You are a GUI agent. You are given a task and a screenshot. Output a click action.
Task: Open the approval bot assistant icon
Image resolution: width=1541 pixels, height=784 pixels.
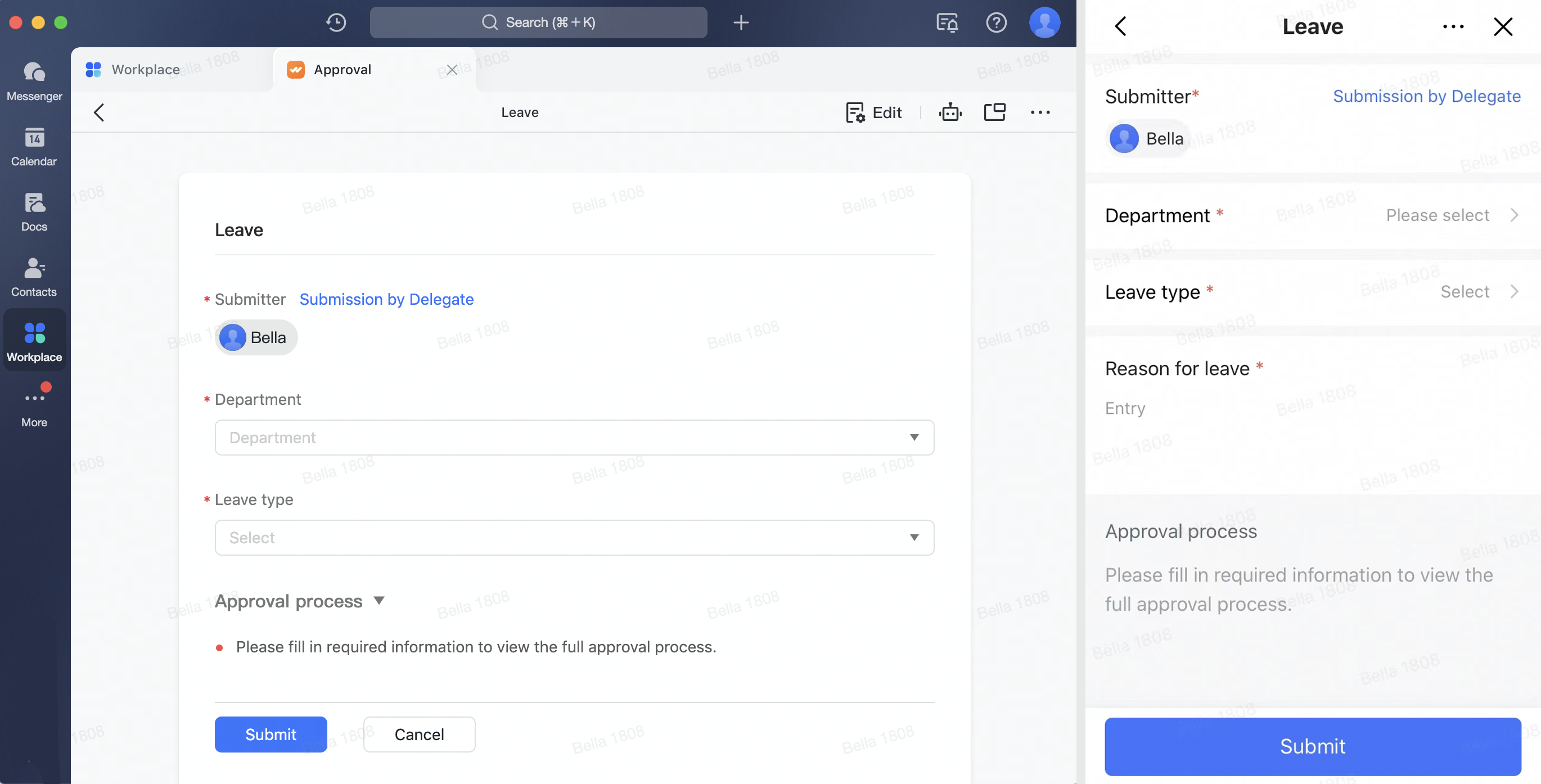950,112
